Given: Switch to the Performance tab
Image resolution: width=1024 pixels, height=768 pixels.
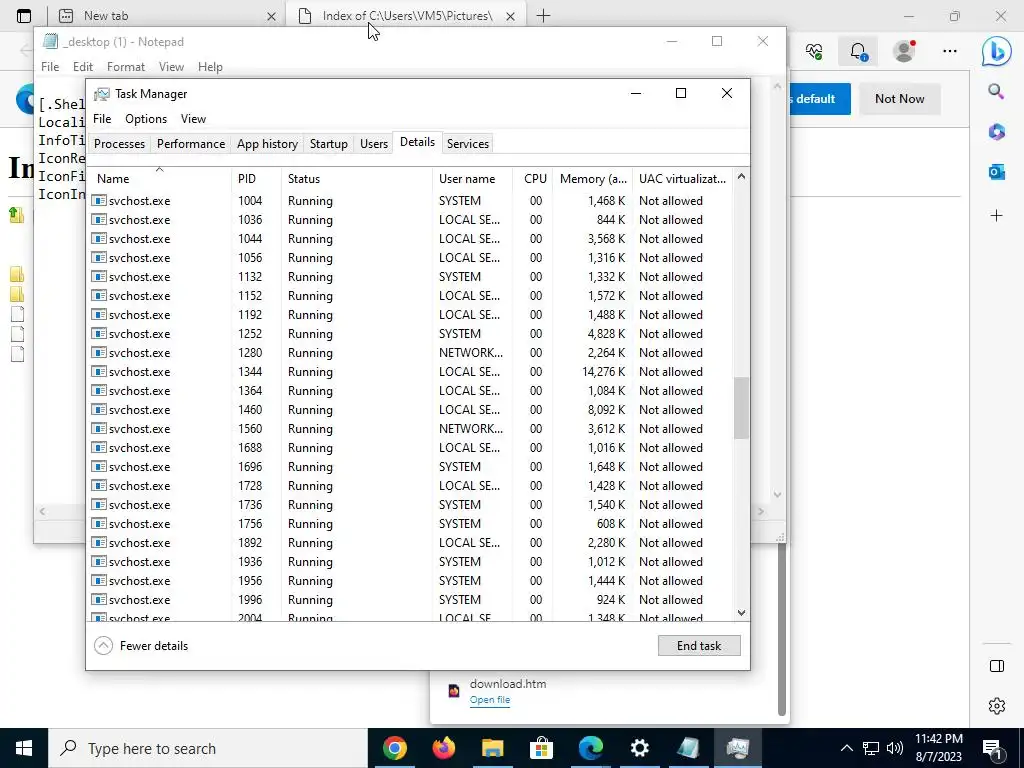Looking at the screenshot, I should tap(191, 144).
